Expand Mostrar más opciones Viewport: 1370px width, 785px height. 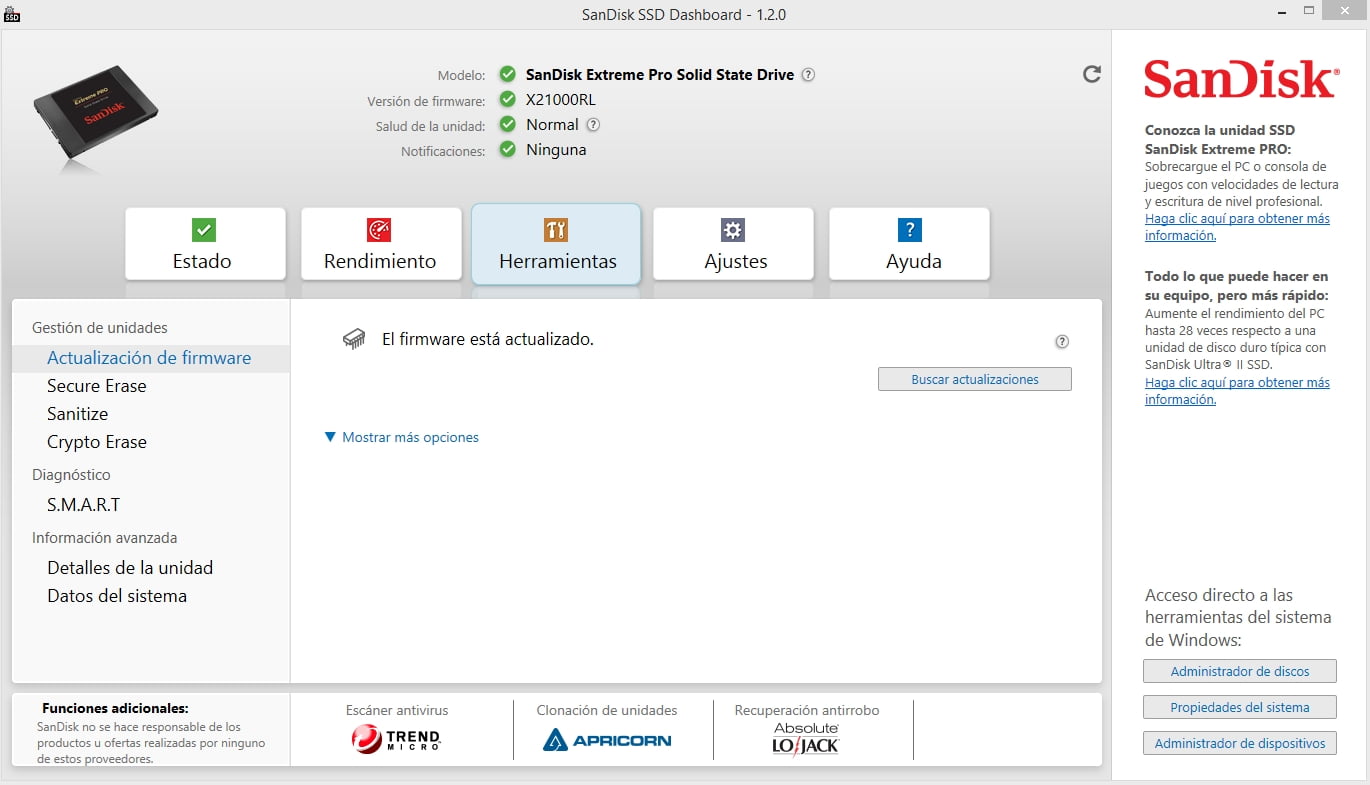pyautogui.click(x=402, y=437)
